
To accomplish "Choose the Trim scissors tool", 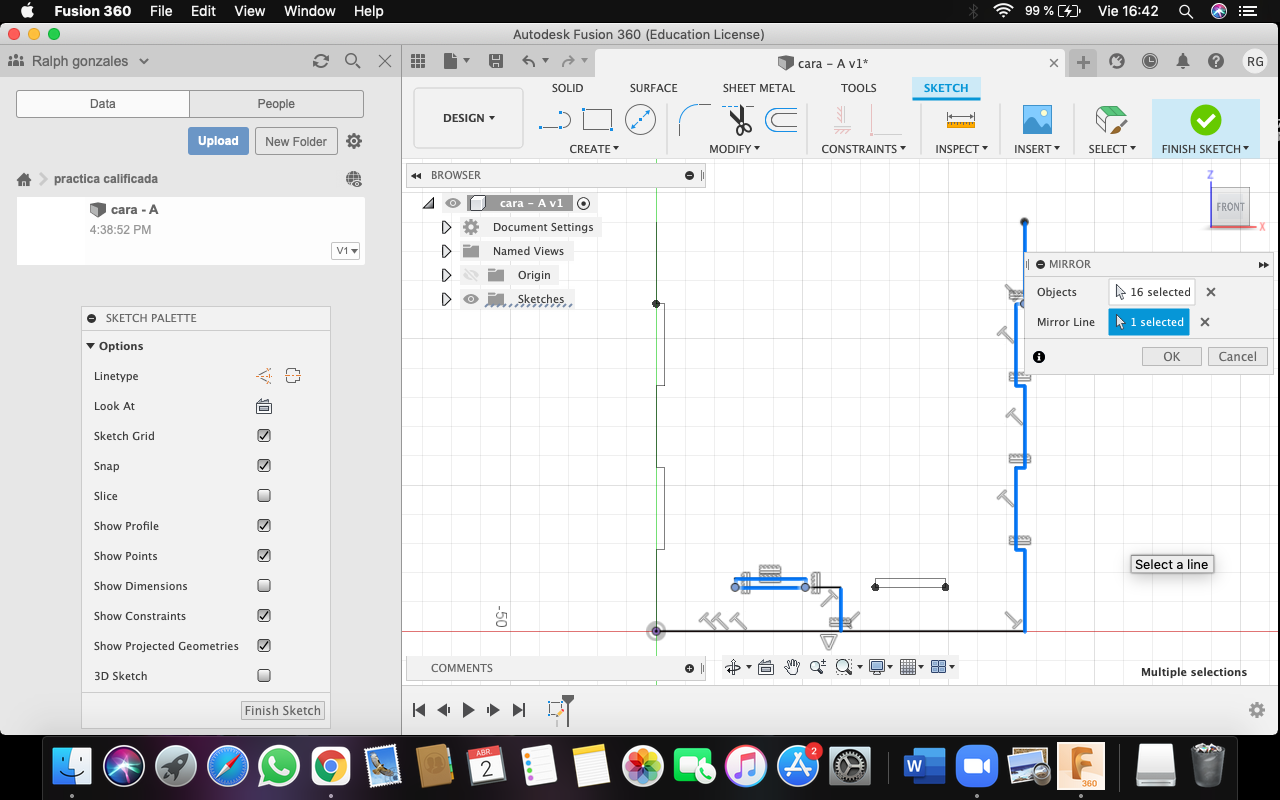I will click(740, 120).
